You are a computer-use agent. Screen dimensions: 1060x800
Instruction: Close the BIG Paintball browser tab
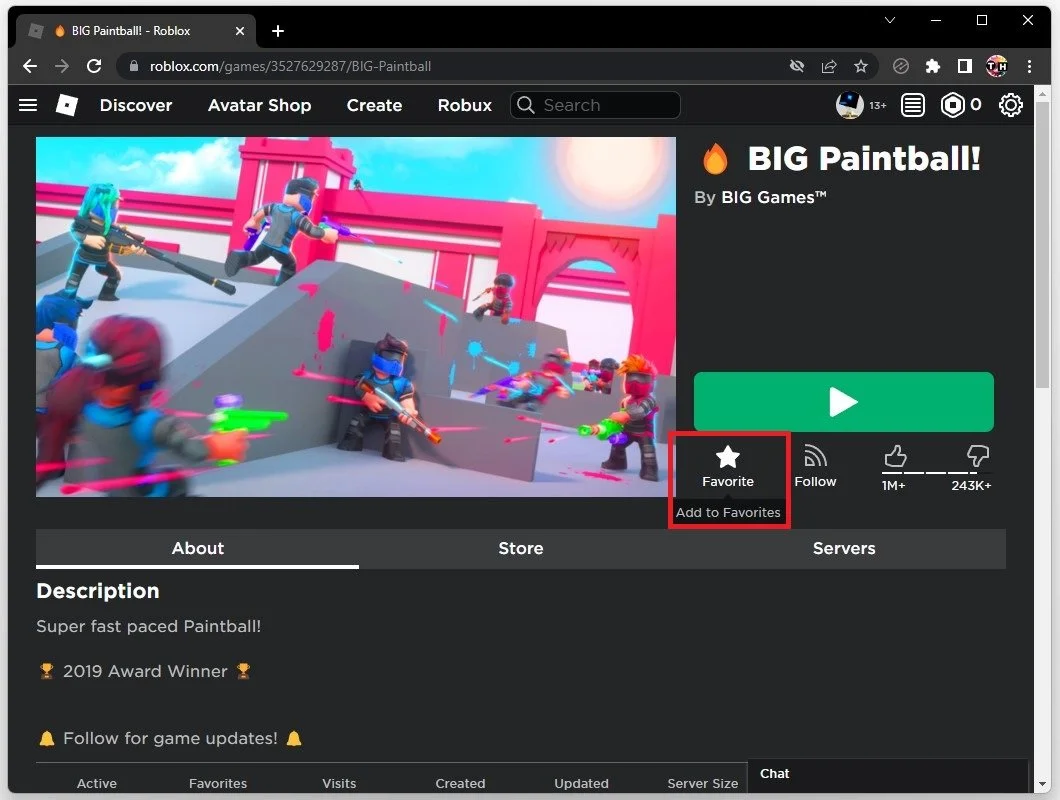click(x=239, y=31)
